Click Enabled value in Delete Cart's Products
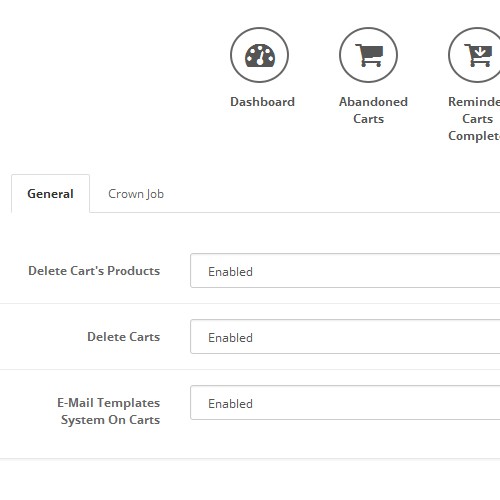Viewport: 500px width, 500px height. (230, 272)
